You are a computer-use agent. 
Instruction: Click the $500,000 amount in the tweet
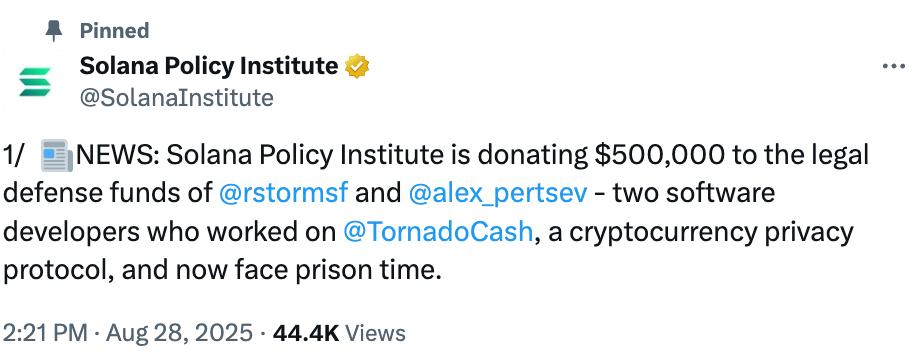pyautogui.click(x=660, y=155)
